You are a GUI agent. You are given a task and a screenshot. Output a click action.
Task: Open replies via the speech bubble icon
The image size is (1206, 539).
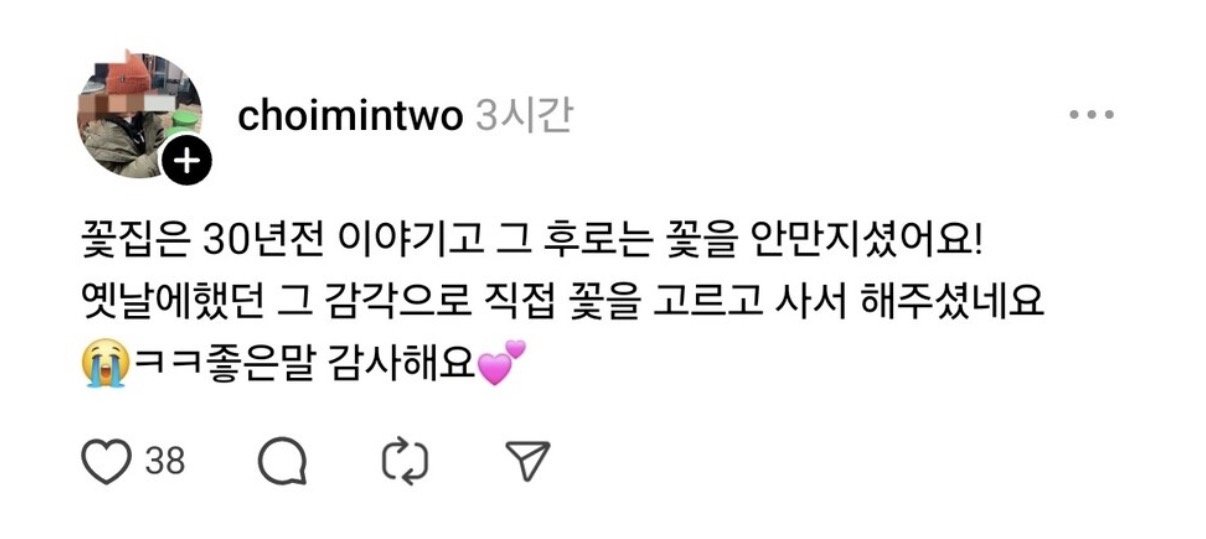(x=282, y=461)
